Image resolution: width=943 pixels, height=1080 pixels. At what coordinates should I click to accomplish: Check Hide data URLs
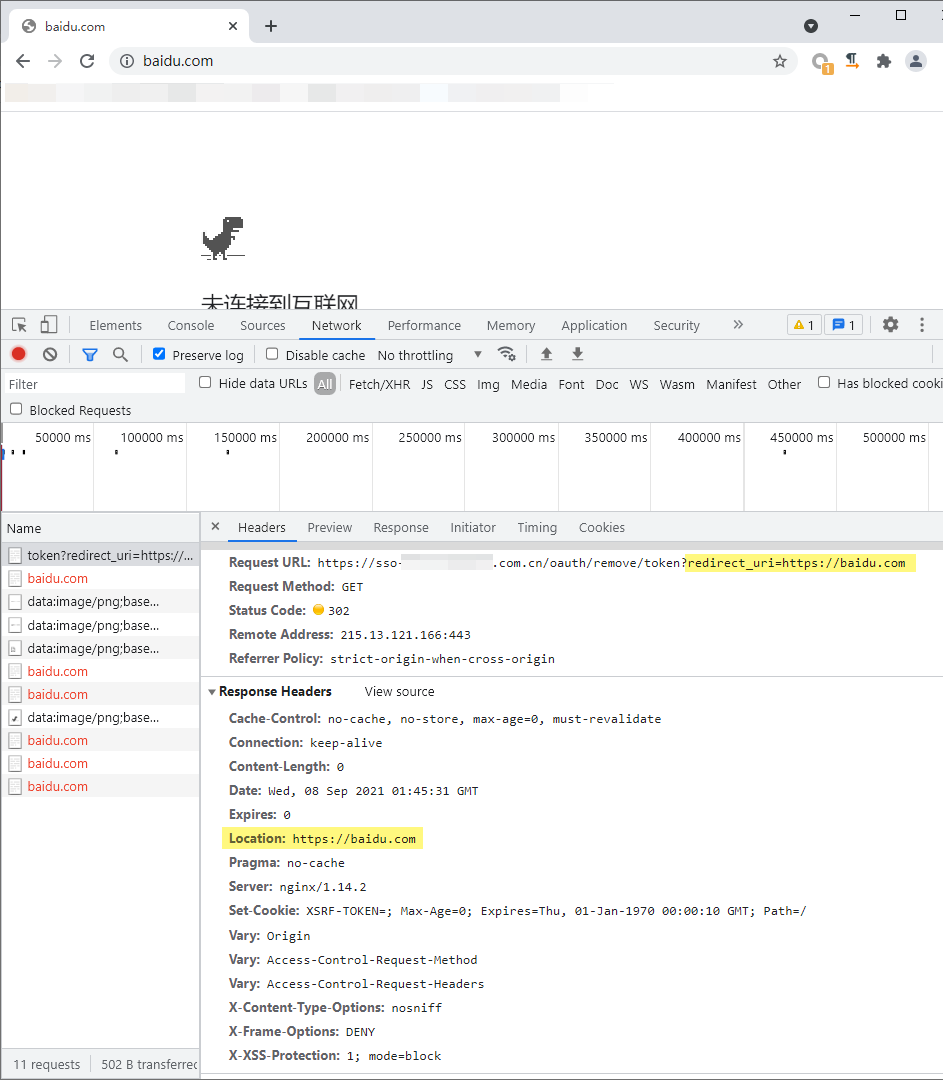coord(205,383)
